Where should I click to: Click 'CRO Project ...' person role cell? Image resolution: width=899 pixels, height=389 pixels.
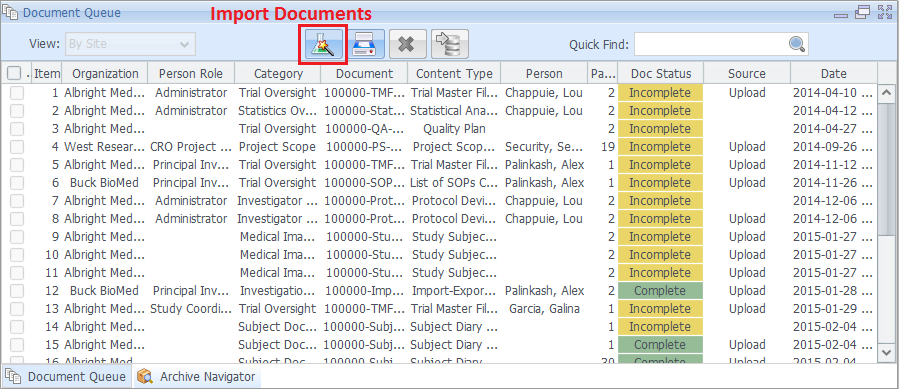click(x=191, y=146)
